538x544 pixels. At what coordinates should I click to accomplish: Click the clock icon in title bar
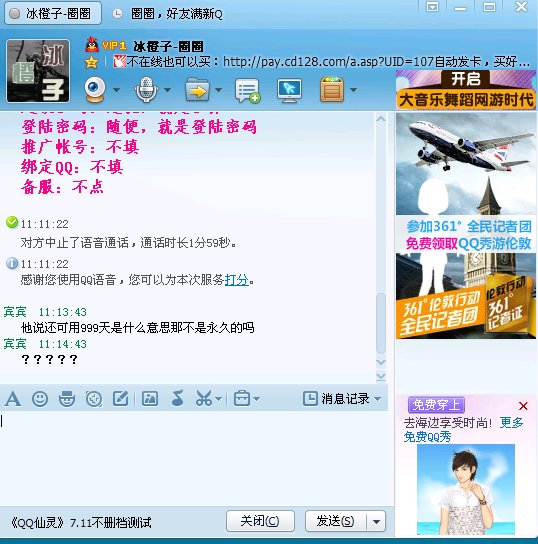pyautogui.click(x=117, y=14)
